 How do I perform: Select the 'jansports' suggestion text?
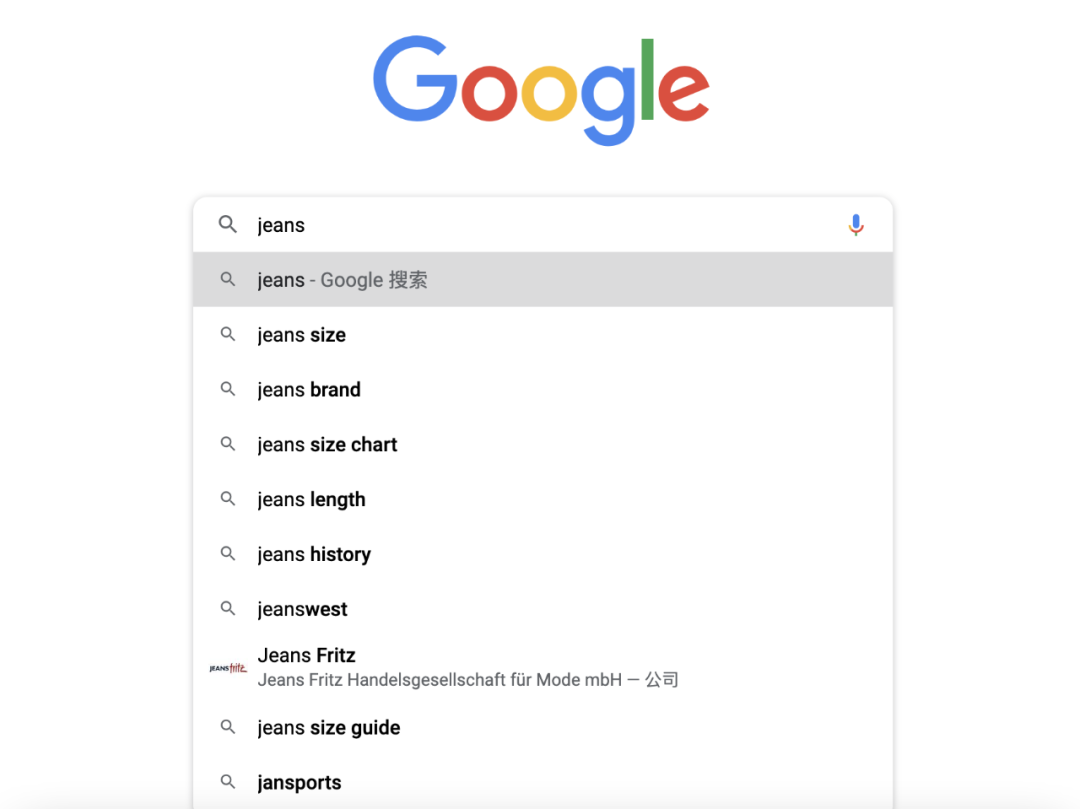299,782
